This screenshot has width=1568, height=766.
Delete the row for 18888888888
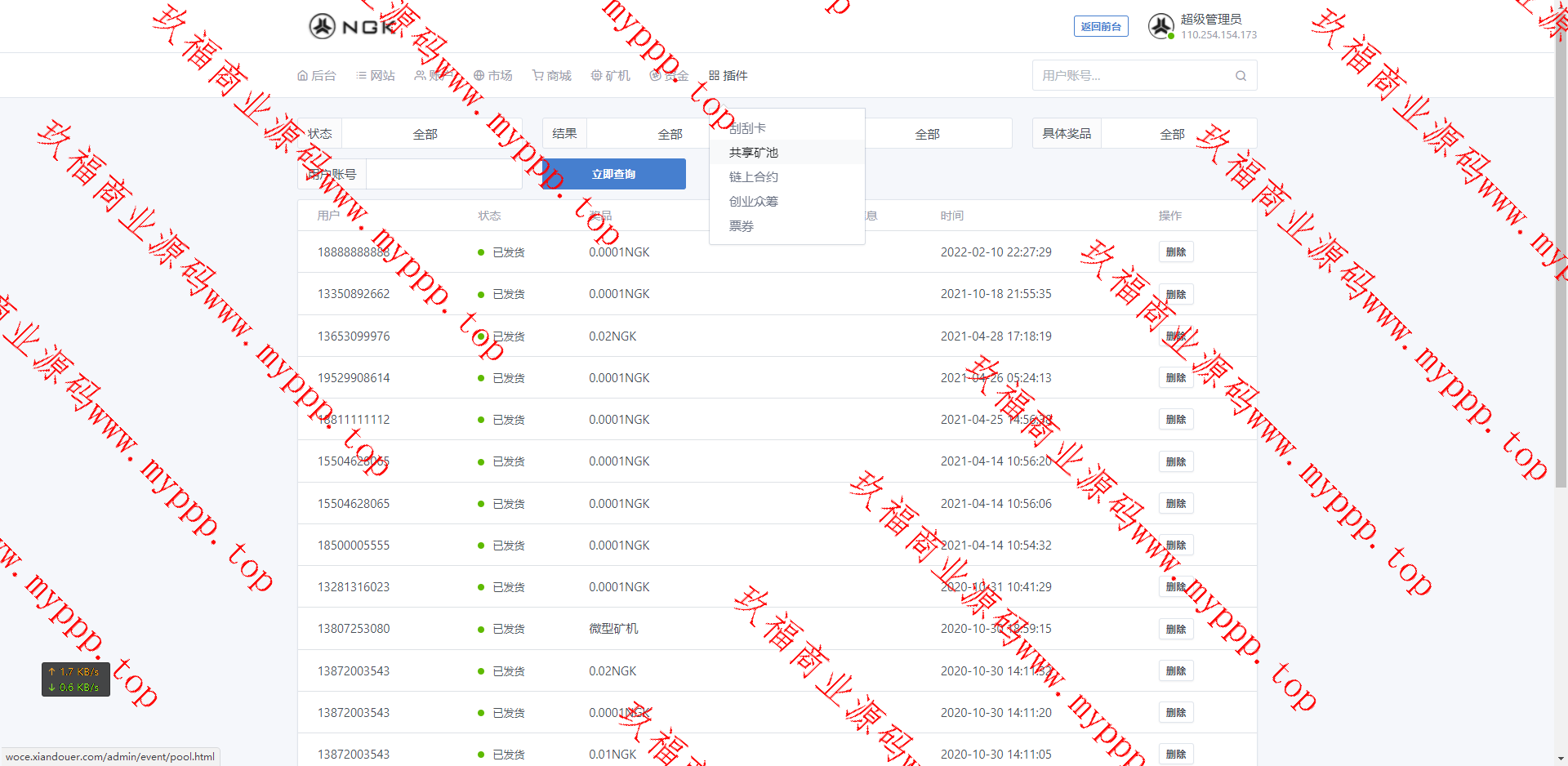click(x=1176, y=252)
